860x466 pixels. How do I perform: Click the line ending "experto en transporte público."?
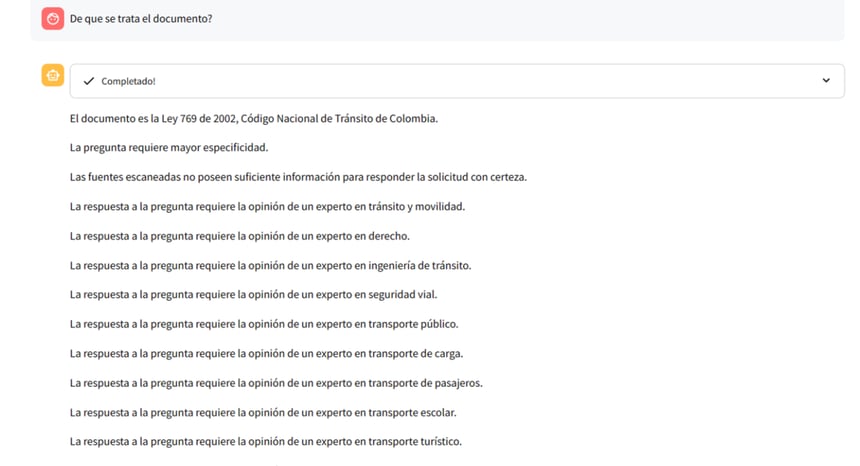(x=264, y=325)
